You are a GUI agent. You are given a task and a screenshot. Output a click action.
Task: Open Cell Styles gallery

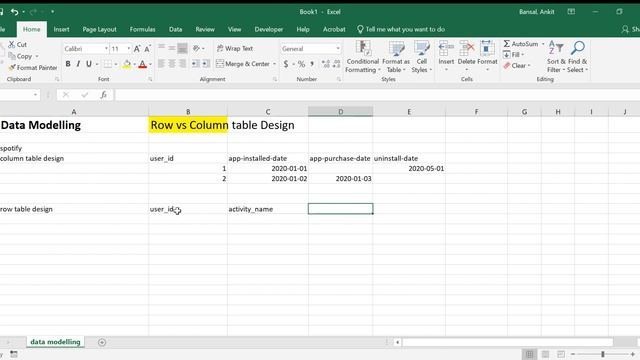[x=422, y=57]
